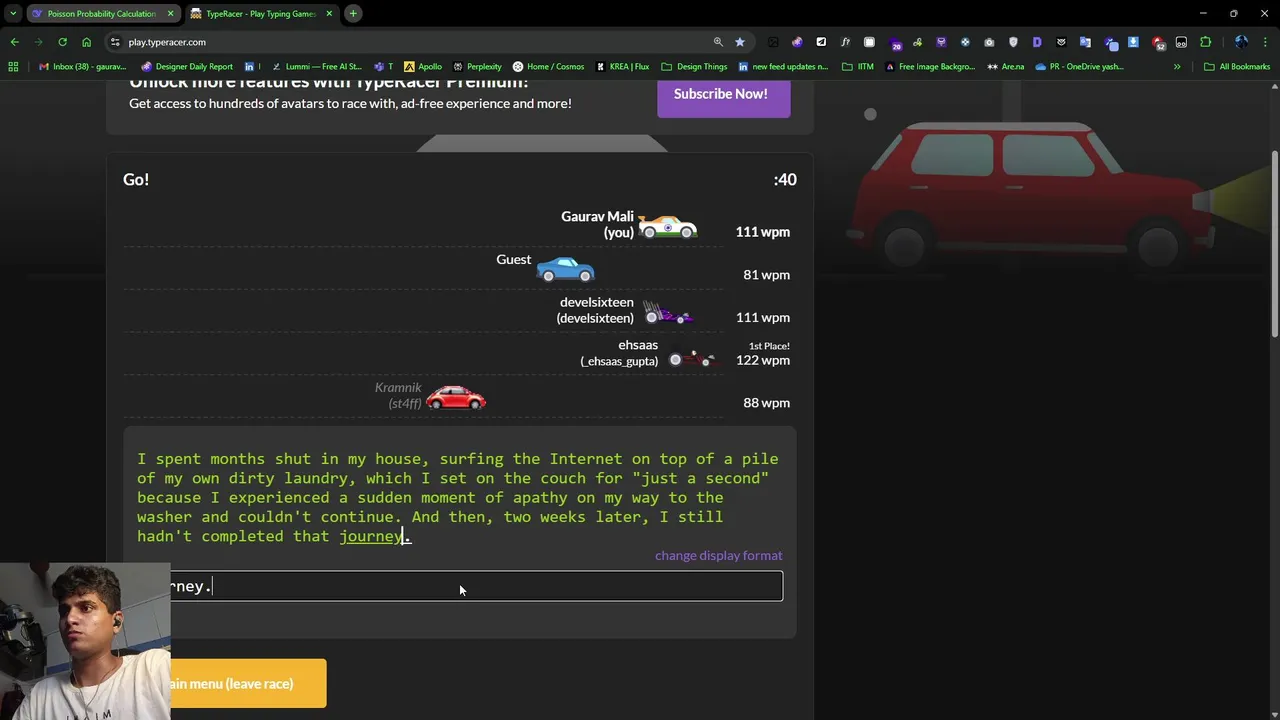Click Kramnik's red beetle car
Image resolution: width=1280 pixels, height=720 pixels.
click(456, 398)
